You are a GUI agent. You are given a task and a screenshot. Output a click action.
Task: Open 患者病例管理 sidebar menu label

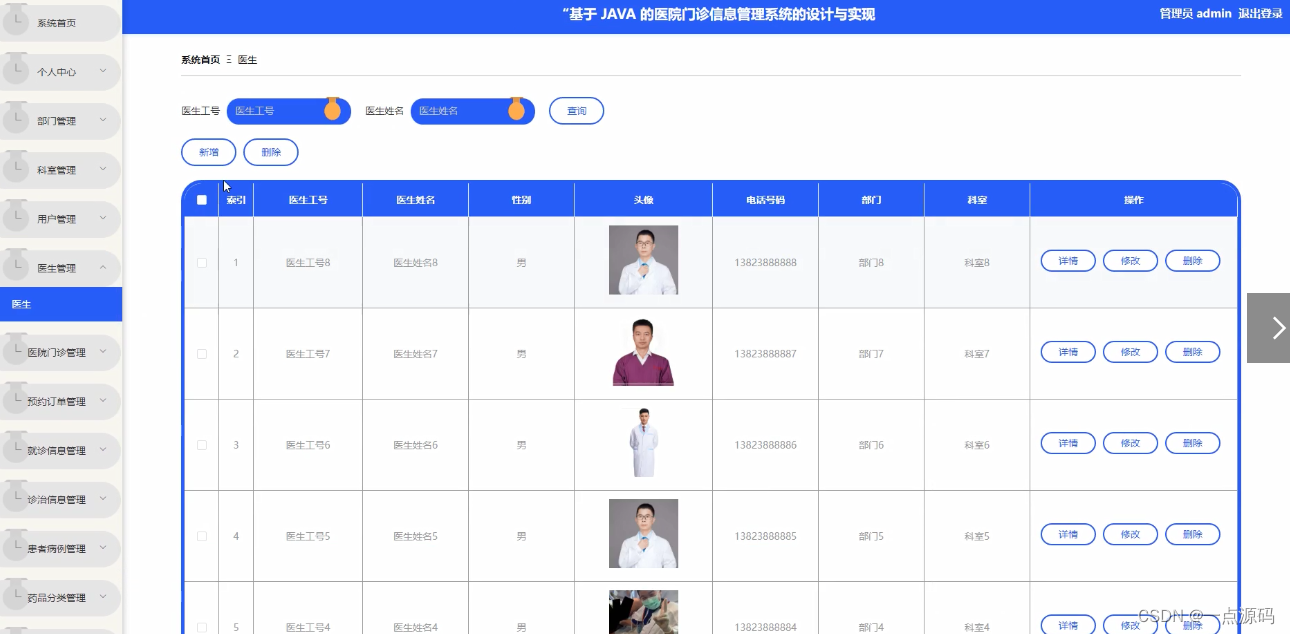pos(57,549)
